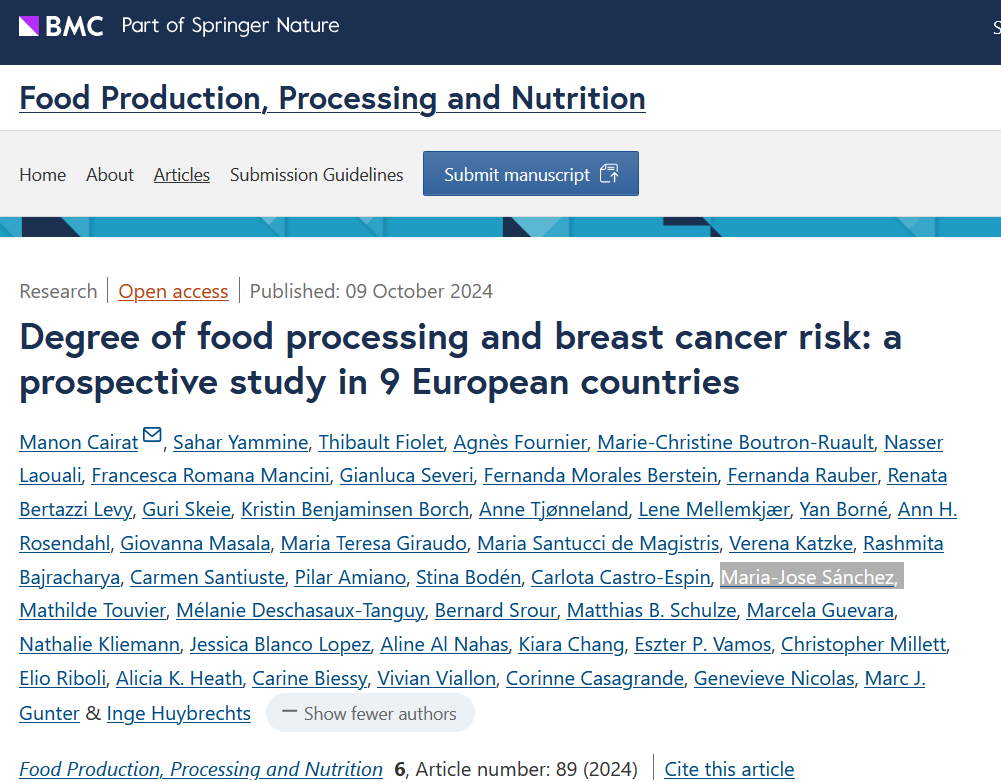1001x782 pixels.
Task: Open author Manon Cairat's details
Action: coord(79,442)
